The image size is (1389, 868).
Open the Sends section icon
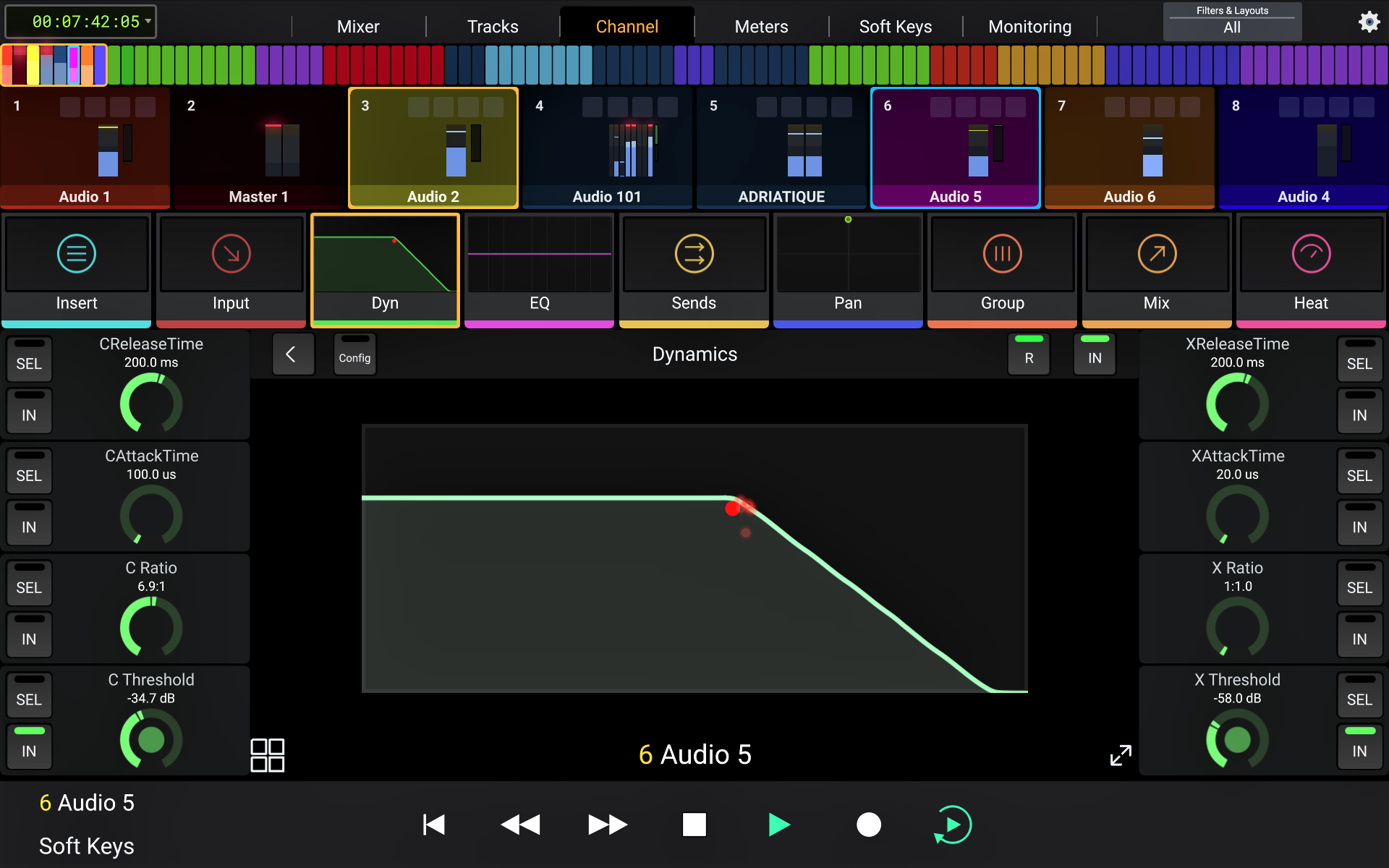click(x=694, y=254)
